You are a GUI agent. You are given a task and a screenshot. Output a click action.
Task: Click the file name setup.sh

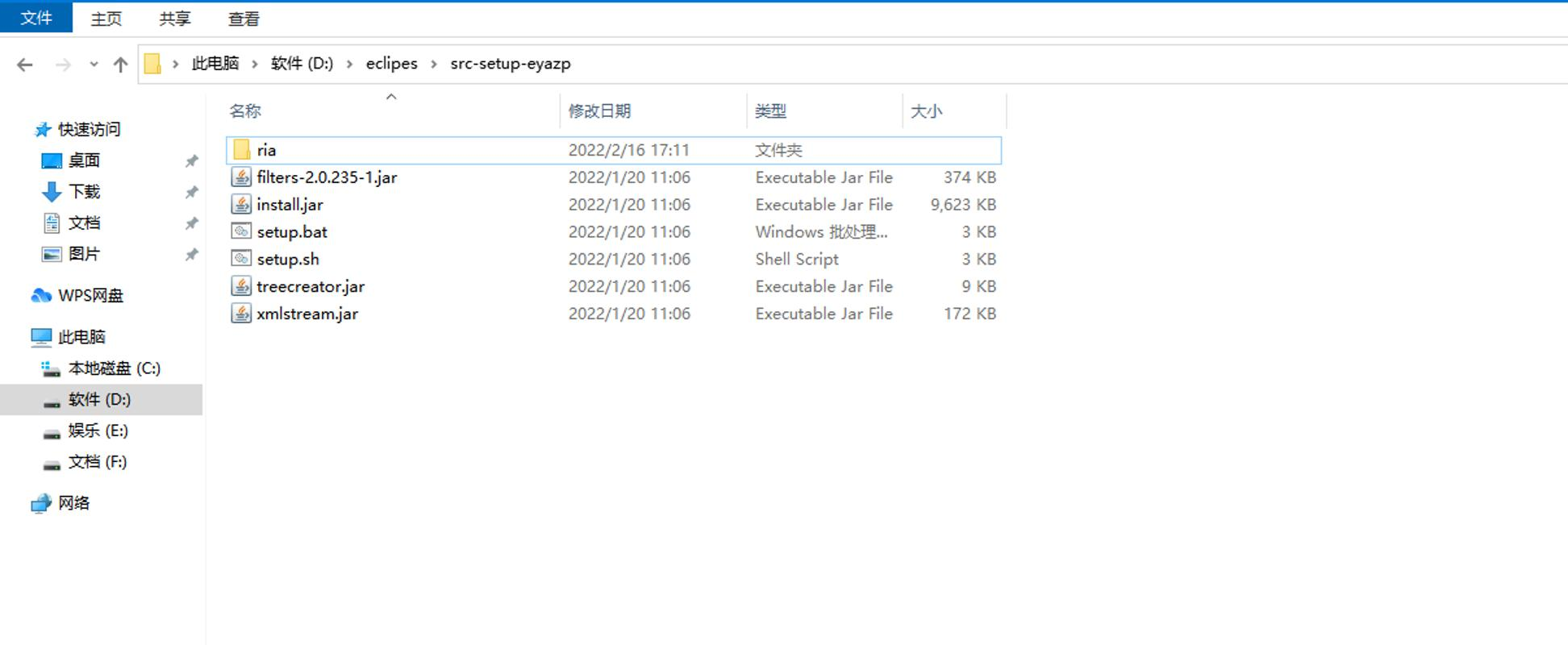tap(288, 260)
